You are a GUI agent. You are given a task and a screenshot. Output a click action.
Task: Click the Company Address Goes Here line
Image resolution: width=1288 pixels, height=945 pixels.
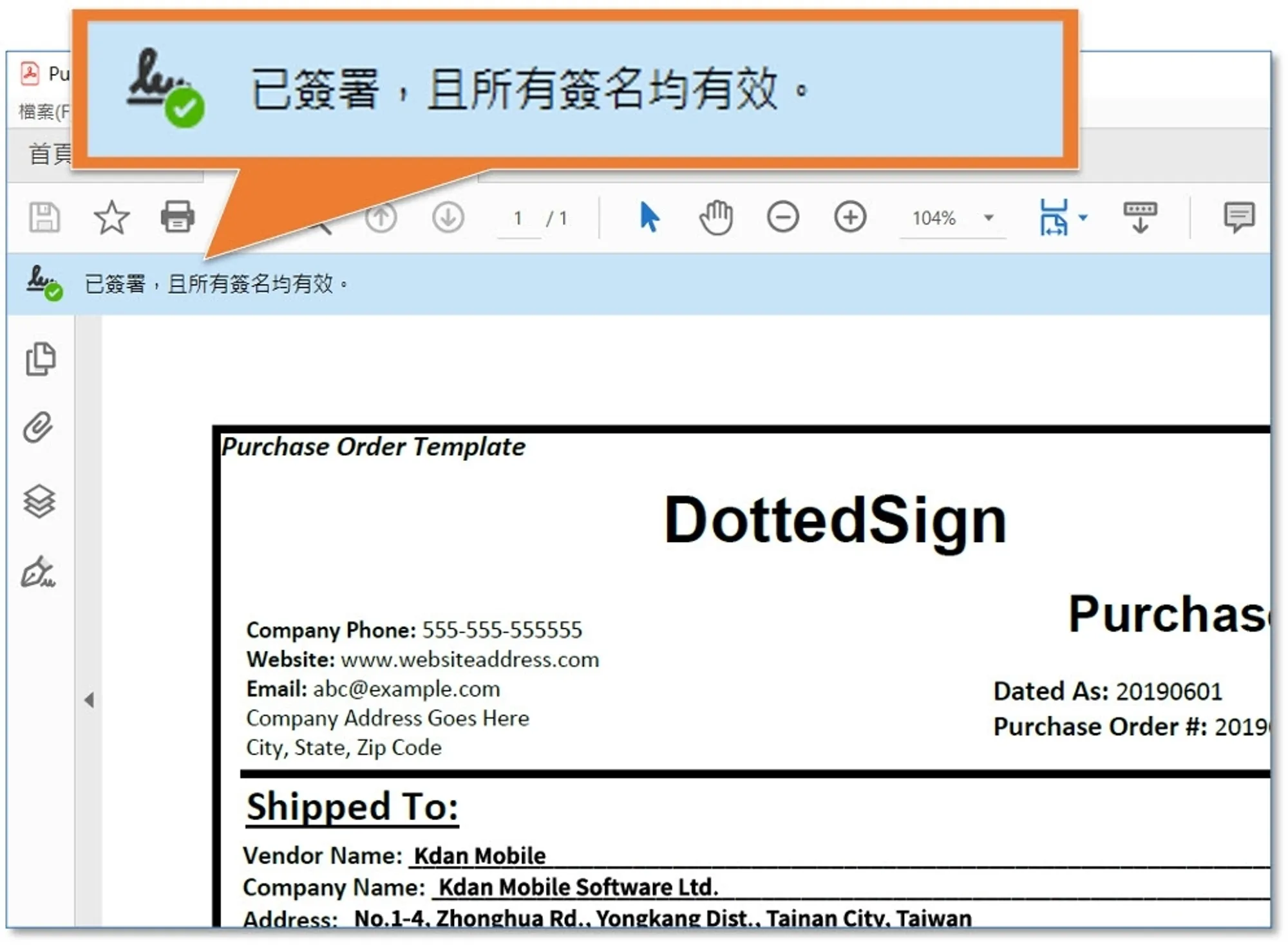click(388, 718)
